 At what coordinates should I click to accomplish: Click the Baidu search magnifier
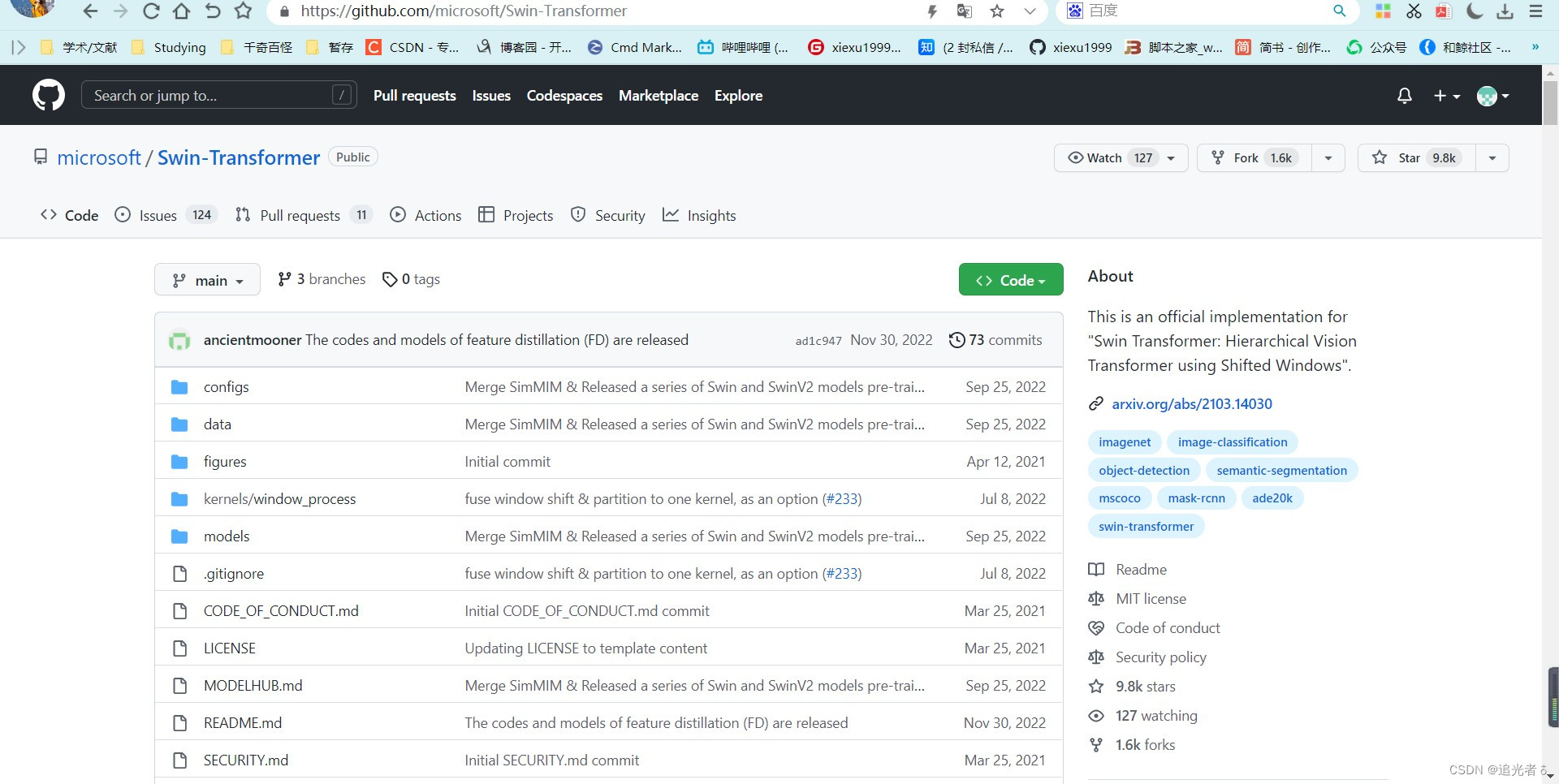(1340, 11)
